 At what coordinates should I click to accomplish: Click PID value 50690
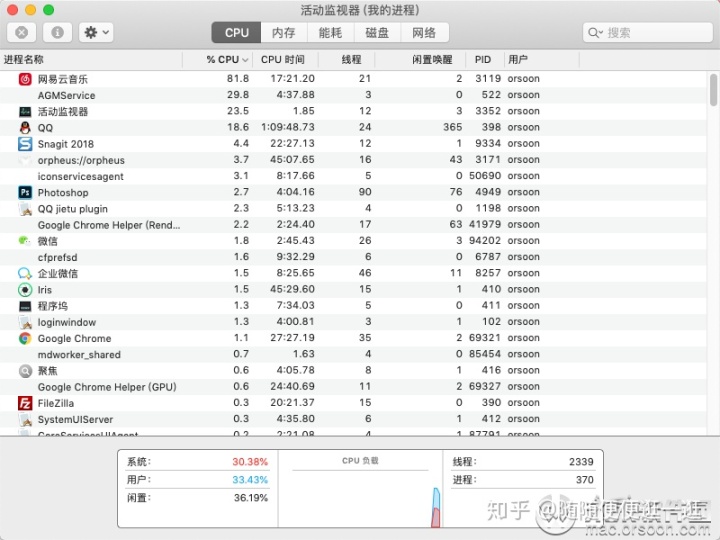[485, 176]
